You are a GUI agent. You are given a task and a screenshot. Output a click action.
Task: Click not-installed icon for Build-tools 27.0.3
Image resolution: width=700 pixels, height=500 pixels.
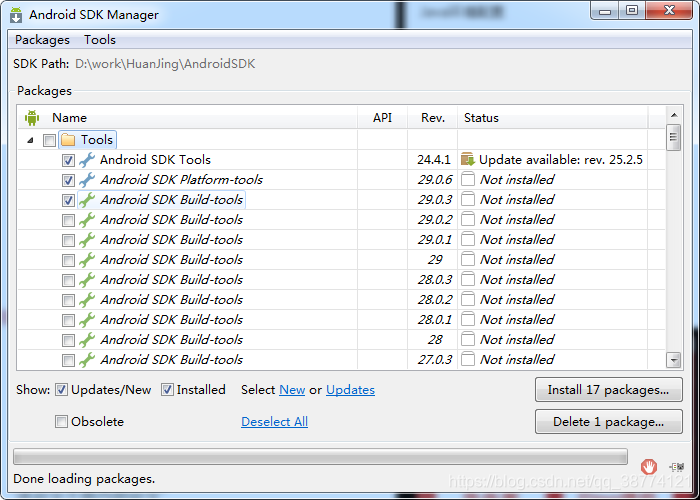pyautogui.click(x=468, y=359)
